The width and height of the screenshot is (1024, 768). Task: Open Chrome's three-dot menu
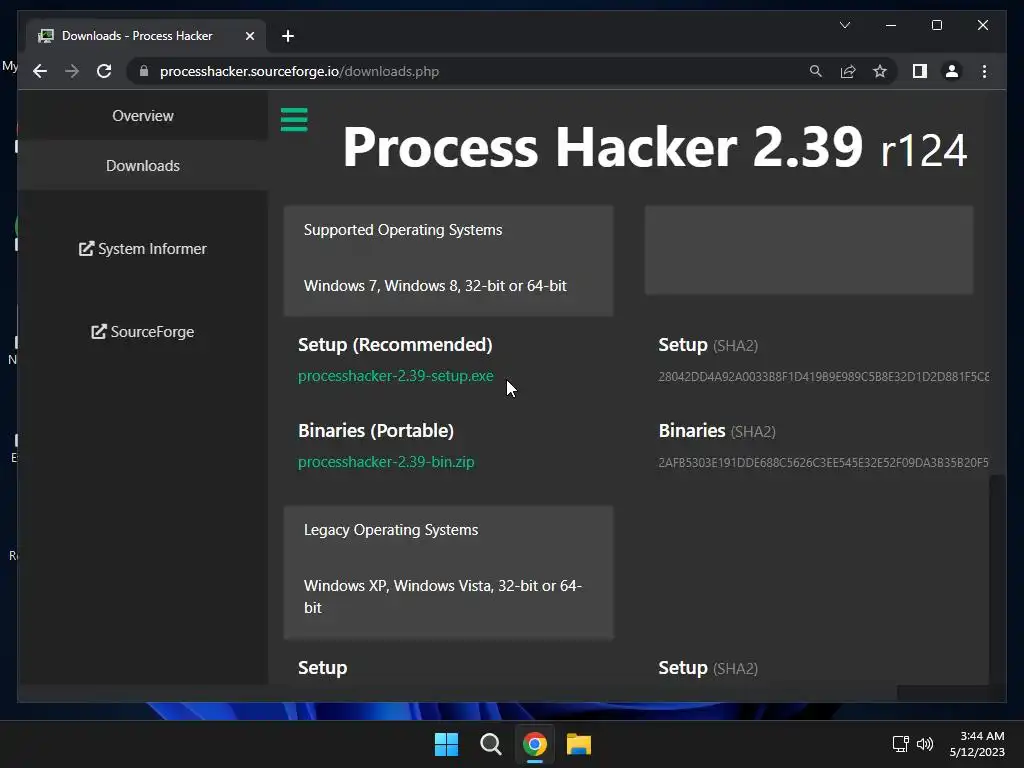pyautogui.click(x=984, y=71)
